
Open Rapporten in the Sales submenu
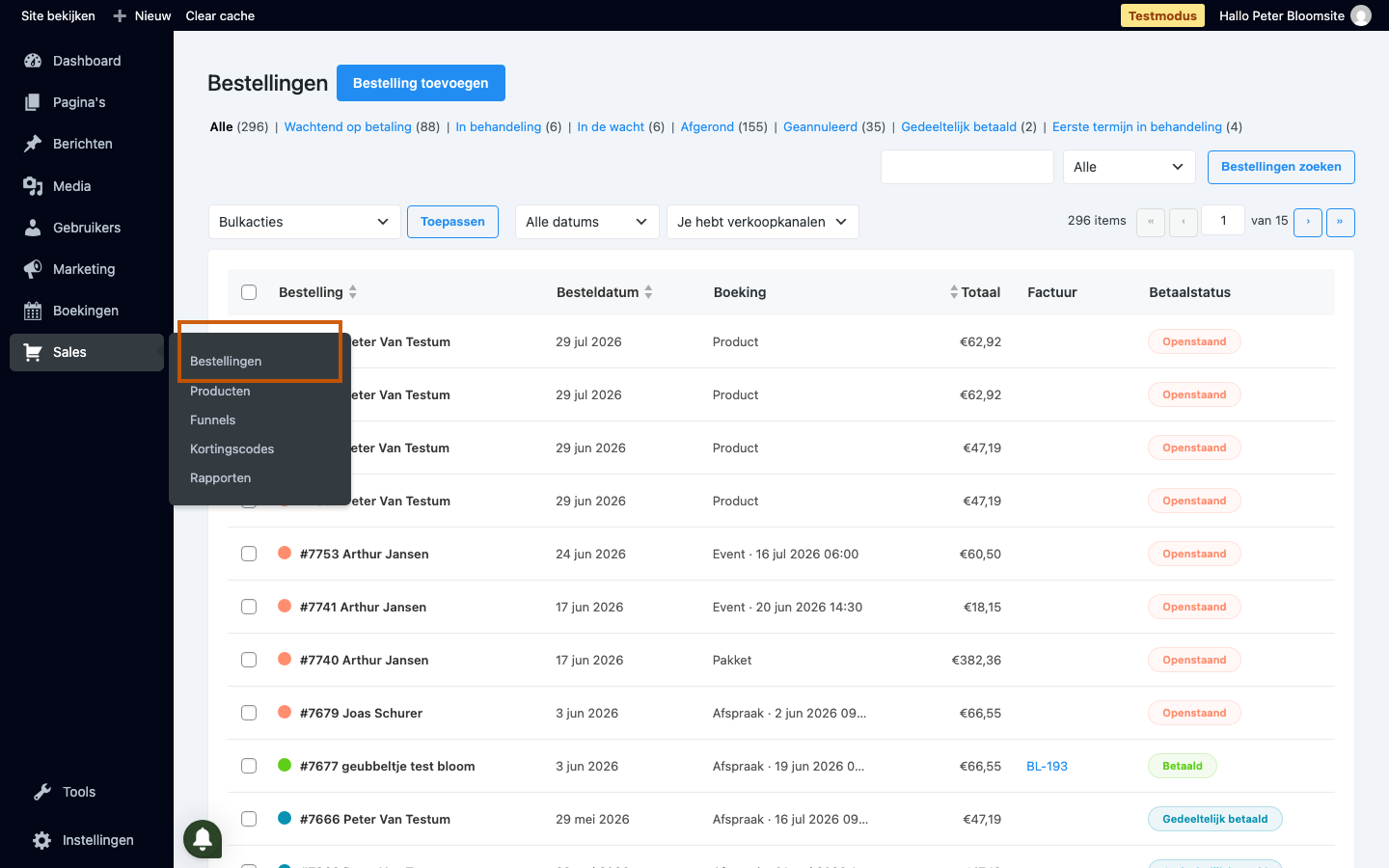coord(221,477)
